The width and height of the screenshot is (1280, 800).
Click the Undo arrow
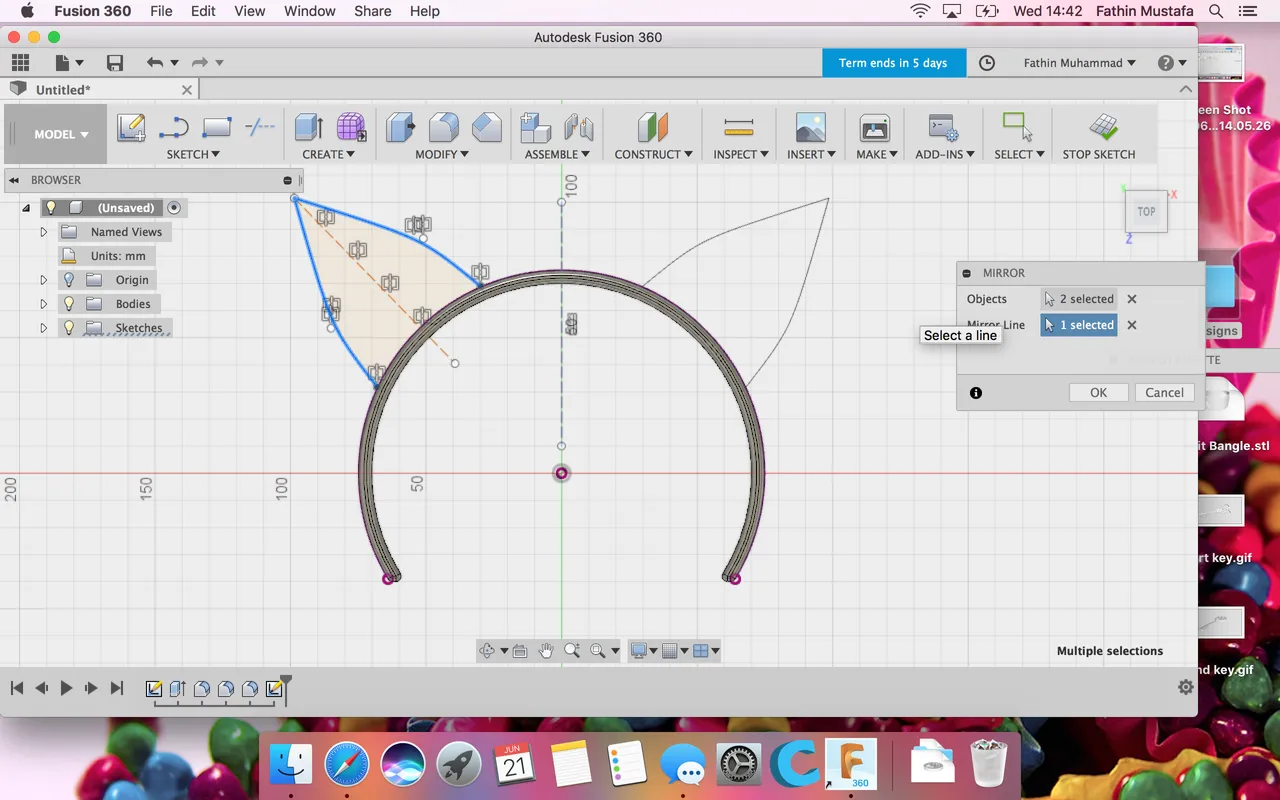coord(154,63)
